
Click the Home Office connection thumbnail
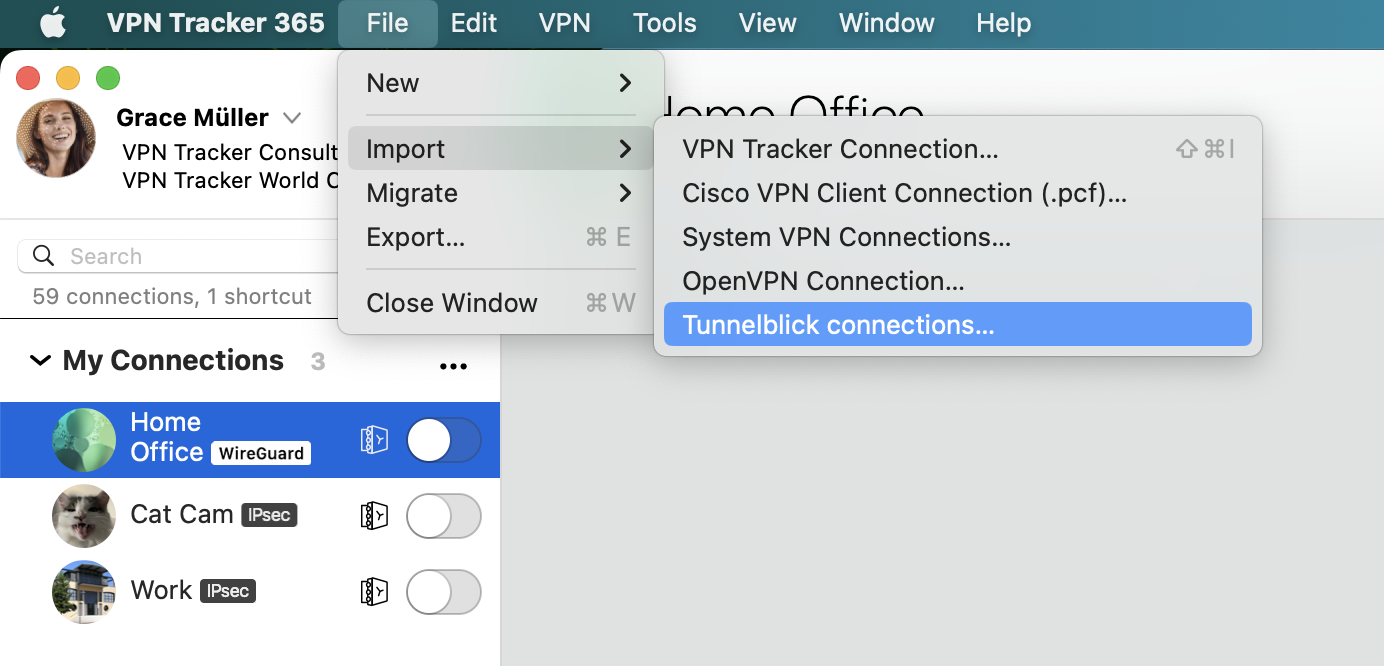point(84,439)
